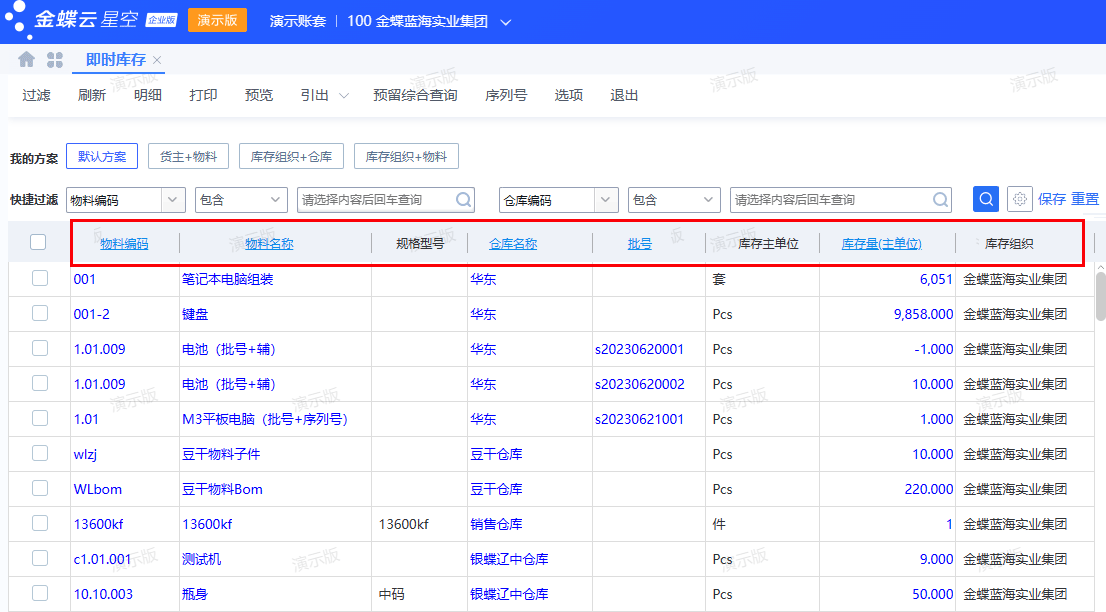Viewport: 1106px width, 612px height.
Task: Sort by the 库存量(主单位) column link
Action: (881, 243)
